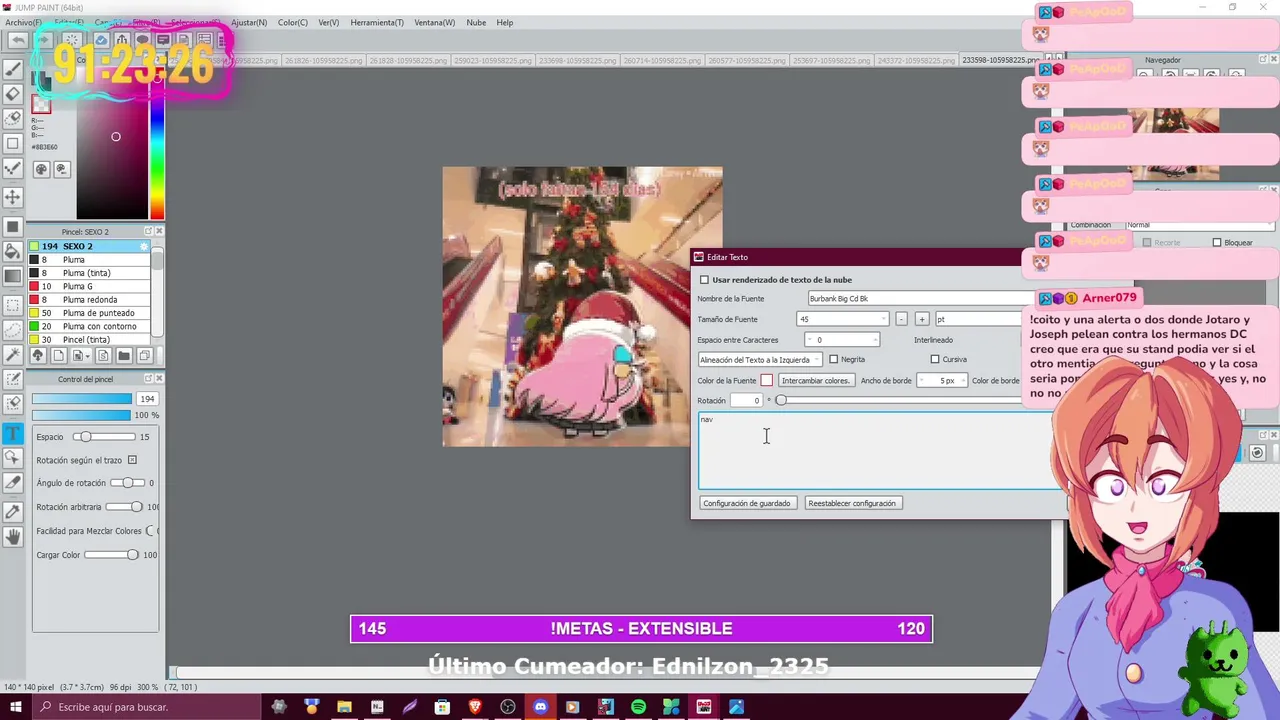
Task: Click the Windows Start button
Action: click(x=16, y=707)
